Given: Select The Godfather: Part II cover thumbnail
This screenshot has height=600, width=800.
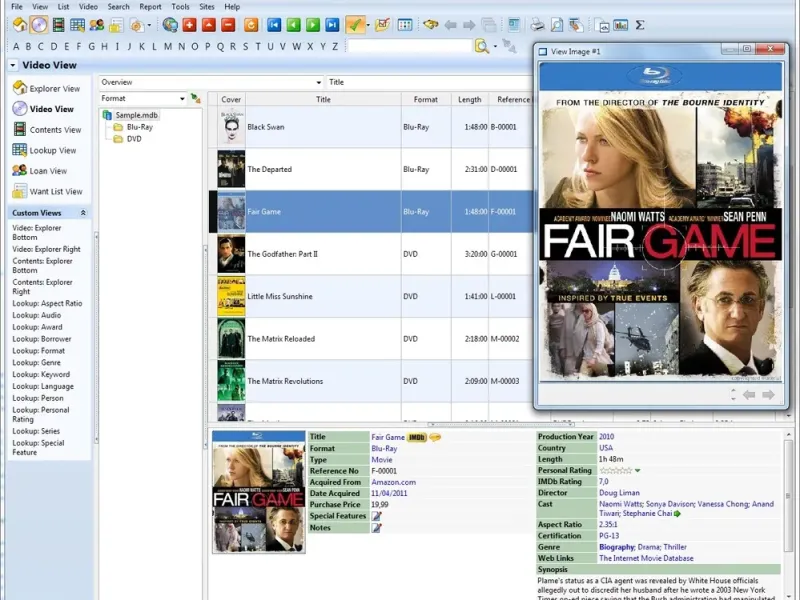Looking at the screenshot, I should pos(231,254).
